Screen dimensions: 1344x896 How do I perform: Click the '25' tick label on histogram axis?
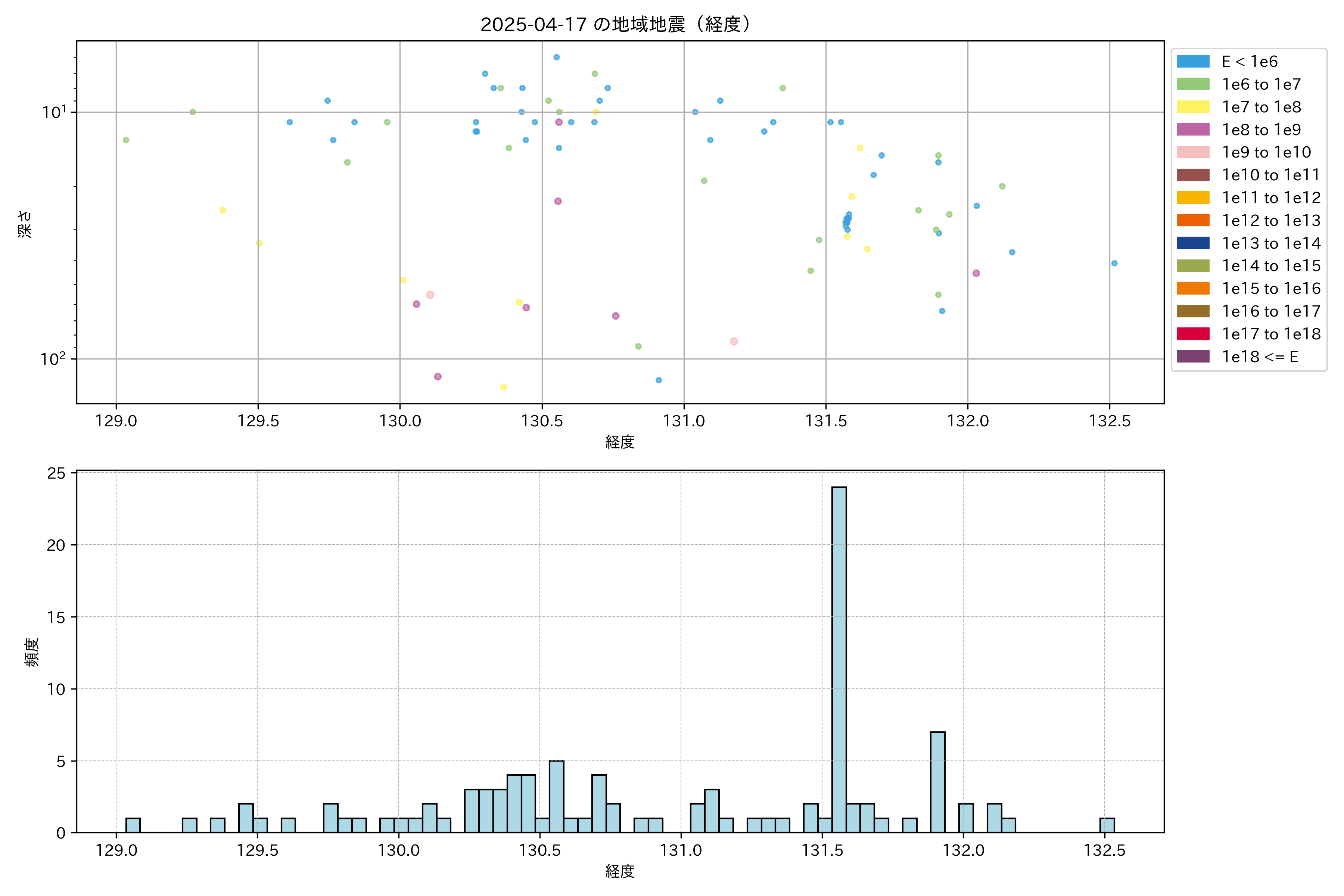[x=56, y=473]
